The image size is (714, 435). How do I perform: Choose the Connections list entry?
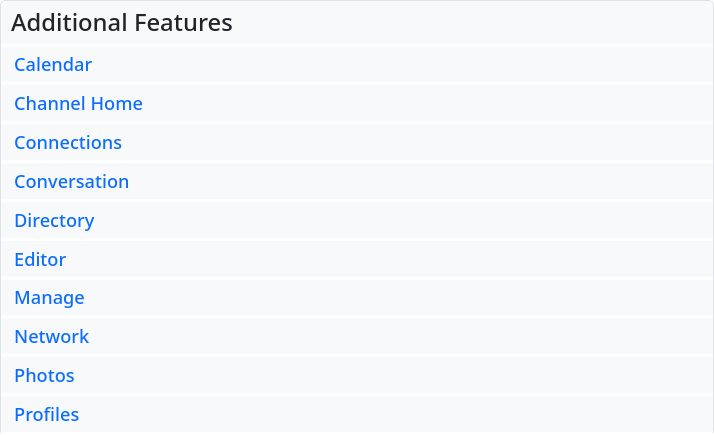tap(357, 143)
